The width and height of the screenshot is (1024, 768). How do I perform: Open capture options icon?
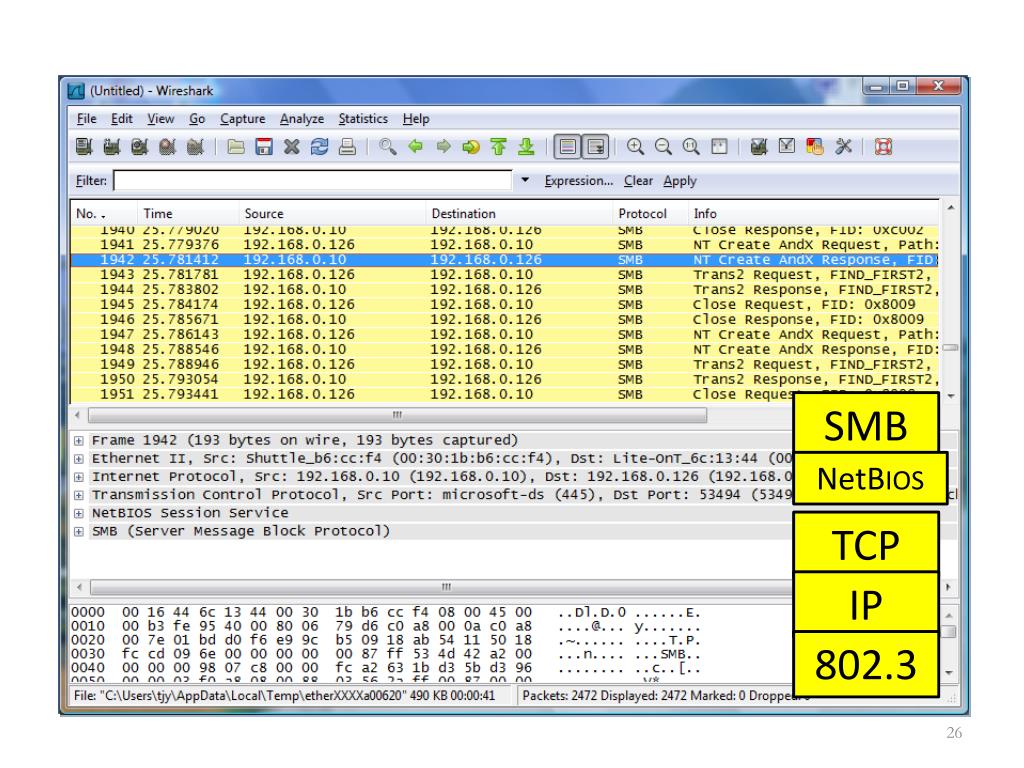tap(112, 146)
